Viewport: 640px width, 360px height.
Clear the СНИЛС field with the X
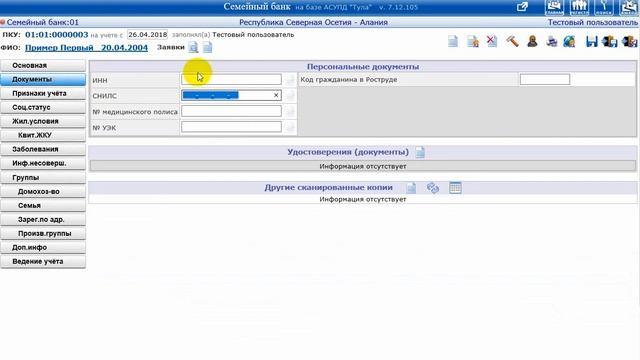point(276,95)
